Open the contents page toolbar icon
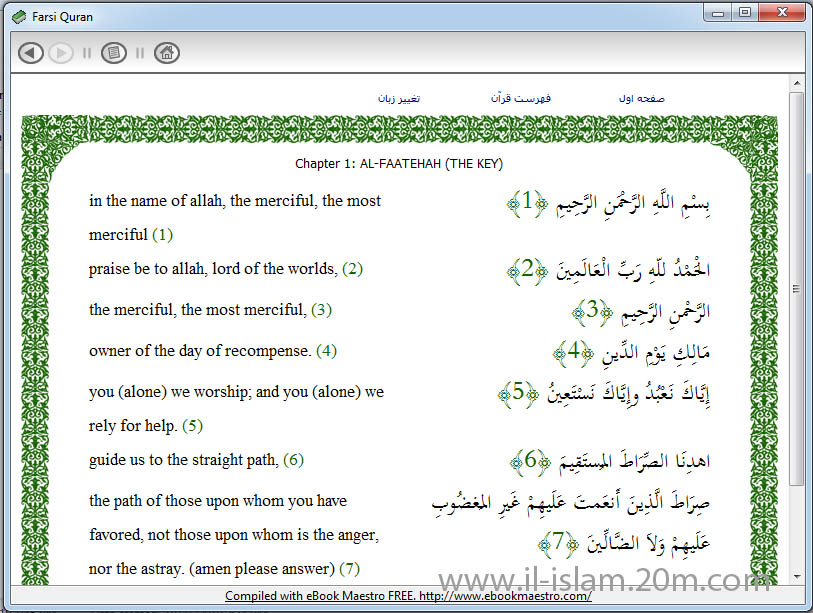Screen dimensions: 813x613 pos(114,53)
